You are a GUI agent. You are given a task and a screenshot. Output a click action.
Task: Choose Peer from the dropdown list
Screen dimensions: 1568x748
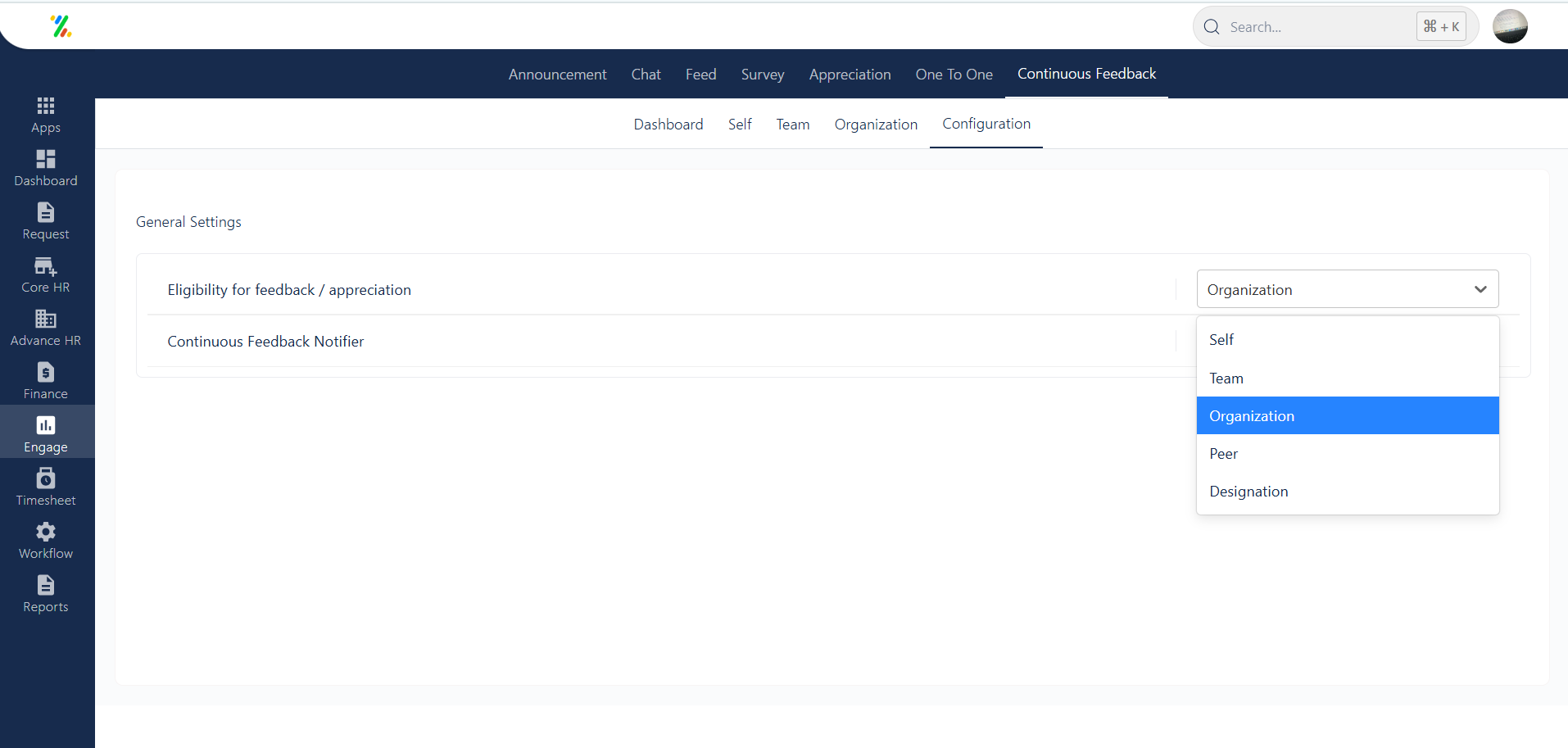click(x=1348, y=454)
